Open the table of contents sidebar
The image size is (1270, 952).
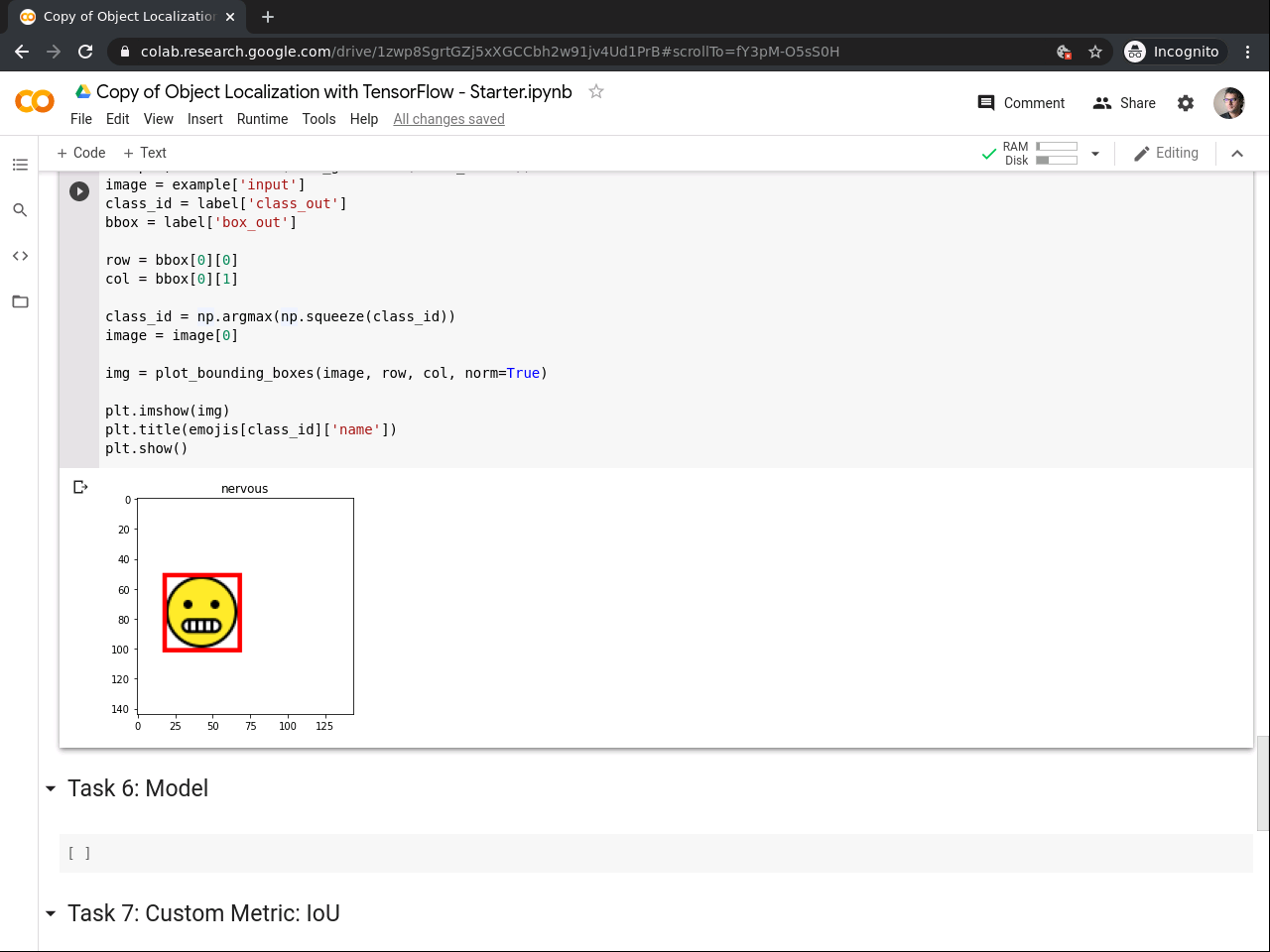tap(20, 165)
